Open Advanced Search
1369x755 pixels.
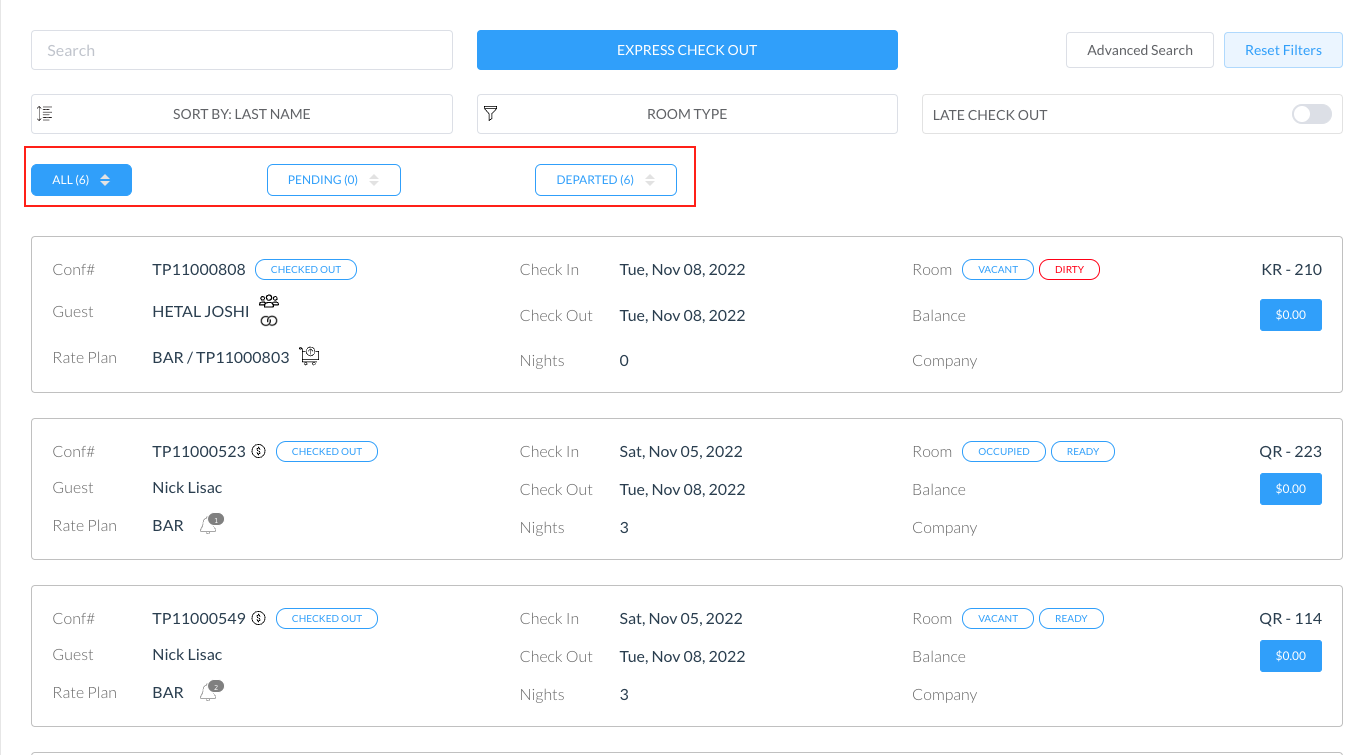point(1139,50)
